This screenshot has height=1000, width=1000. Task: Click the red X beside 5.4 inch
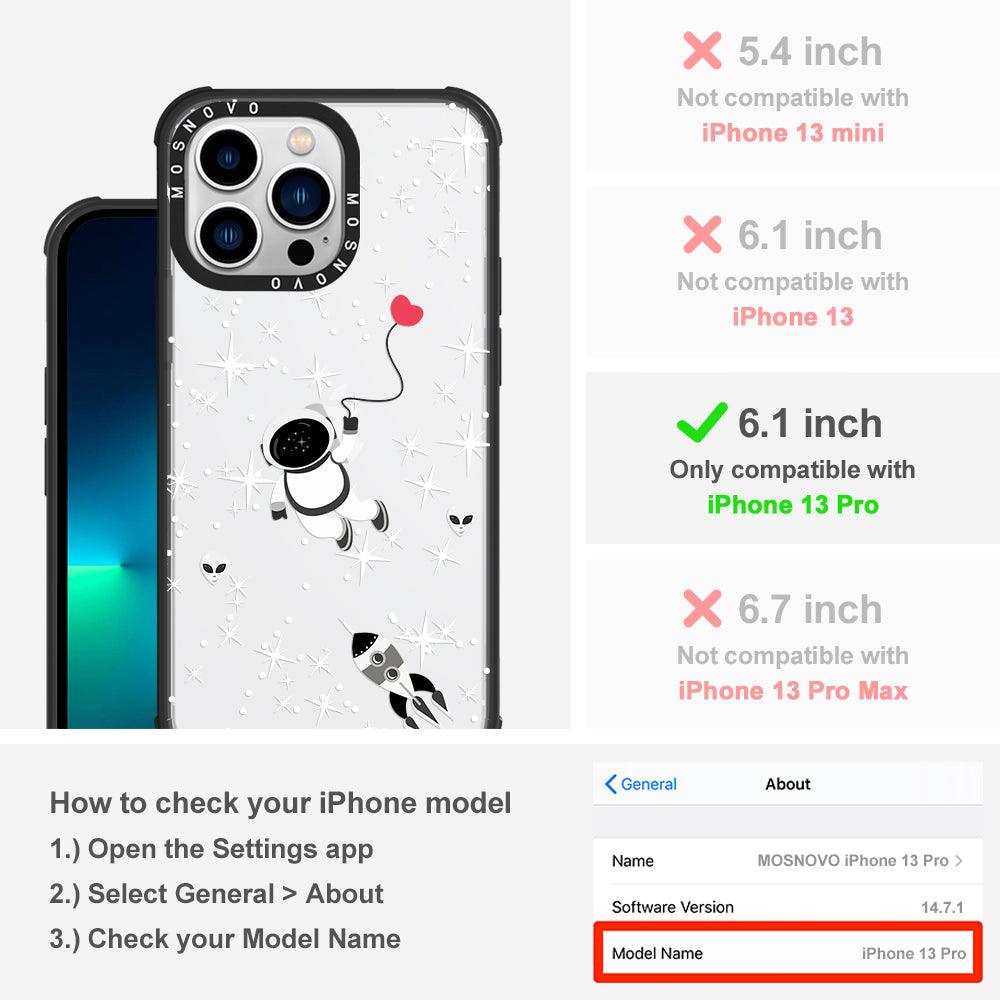[702, 50]
